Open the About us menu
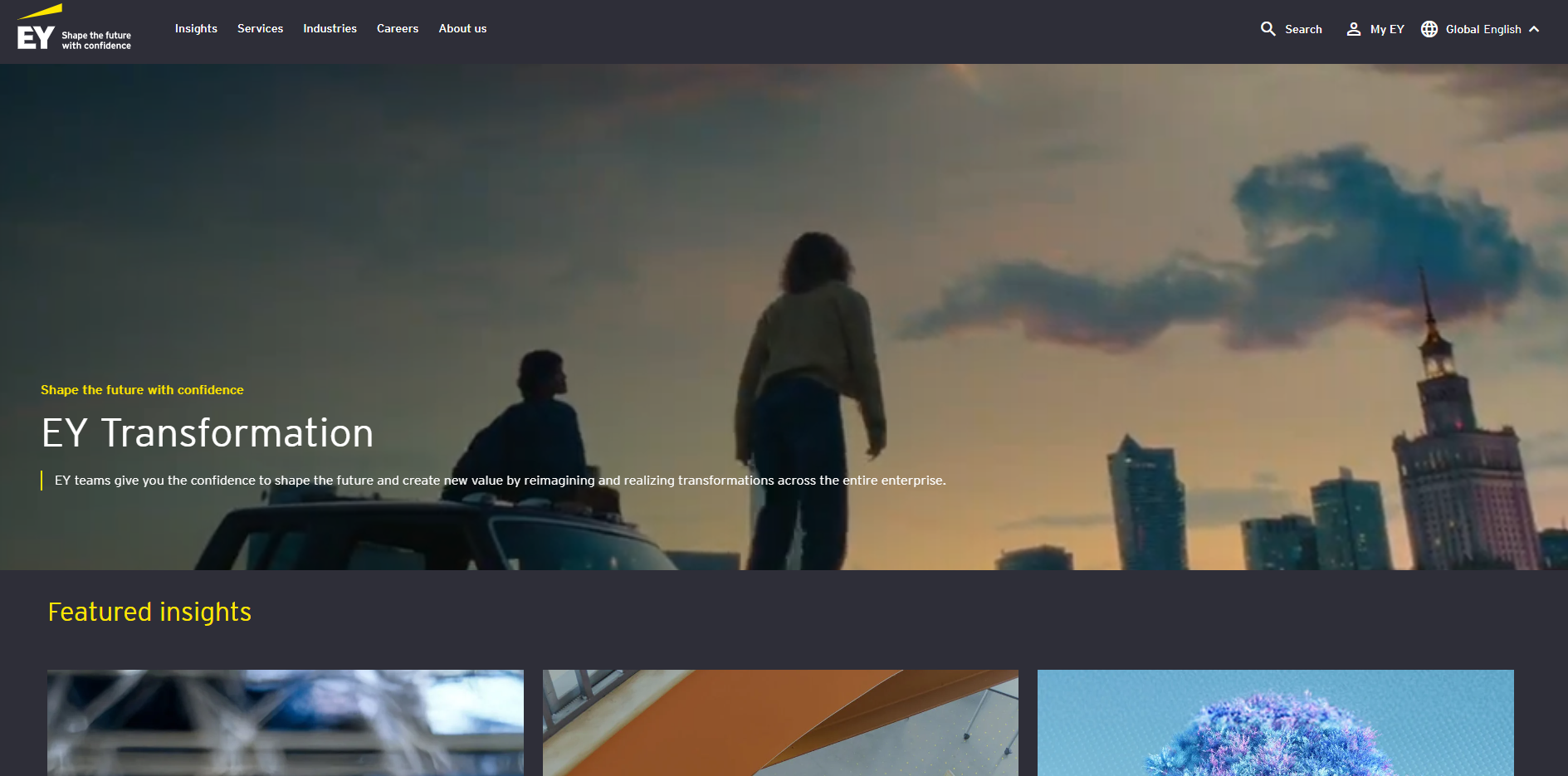The image size is (1568, 776). [x=462, y=28]
